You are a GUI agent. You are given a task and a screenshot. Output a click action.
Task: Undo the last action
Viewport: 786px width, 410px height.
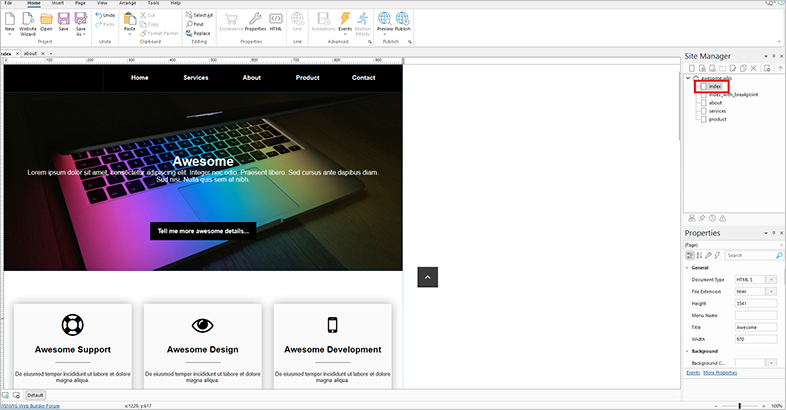pos(105,16)
